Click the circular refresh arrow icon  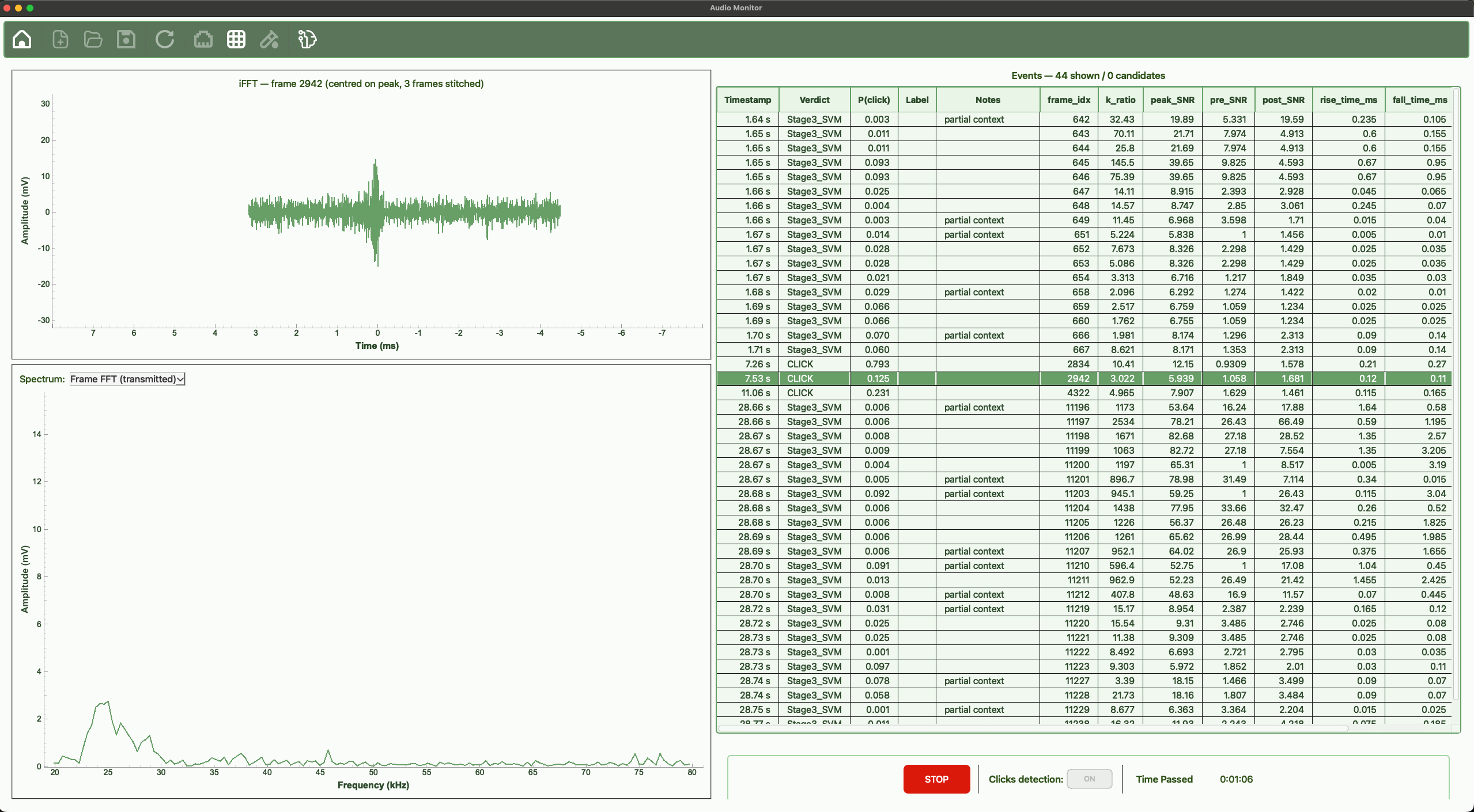(165, 39)
